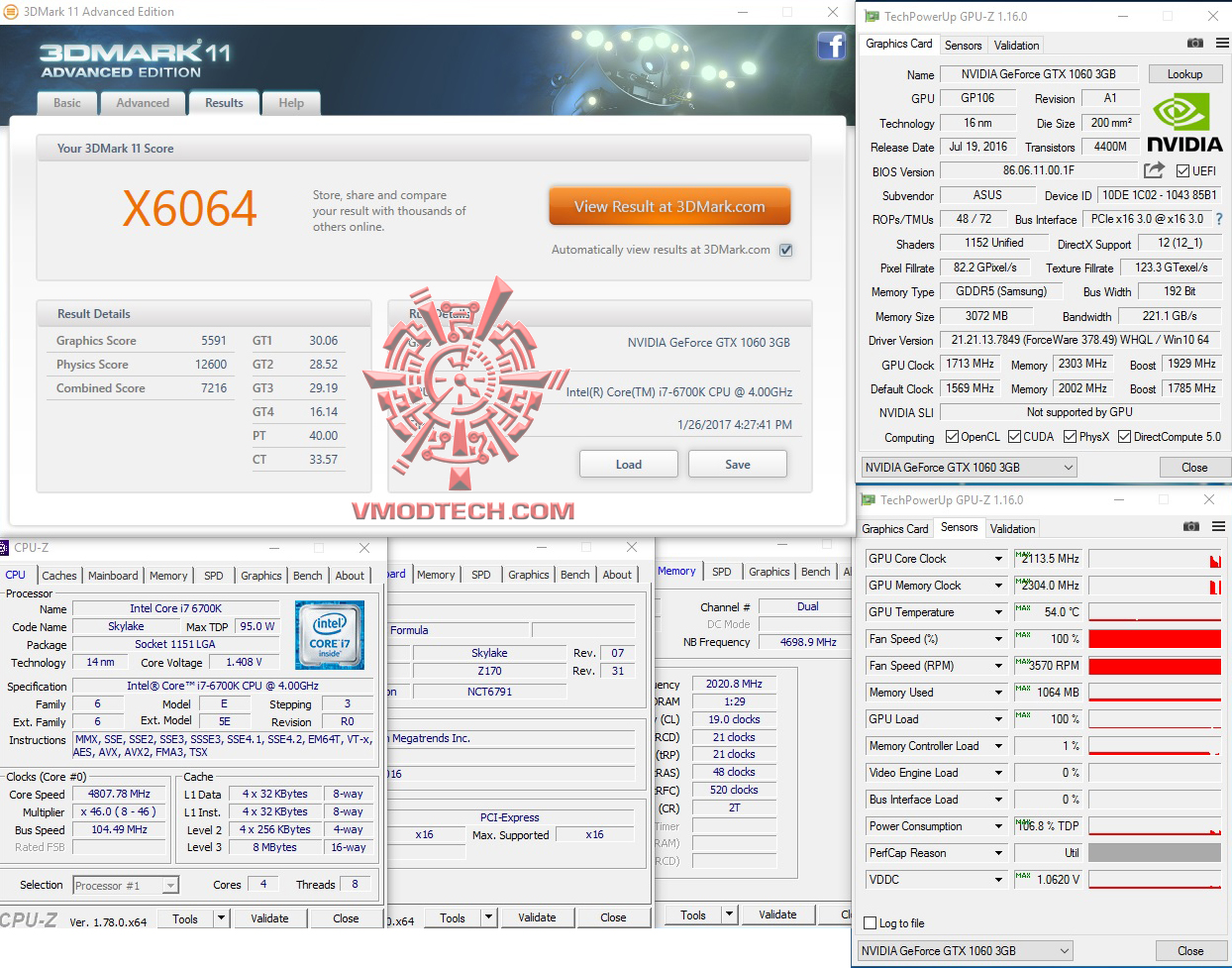
Task: Open the Processor #1 selection dropdown in CPU-Z
Action: click(x=126, y=886)
